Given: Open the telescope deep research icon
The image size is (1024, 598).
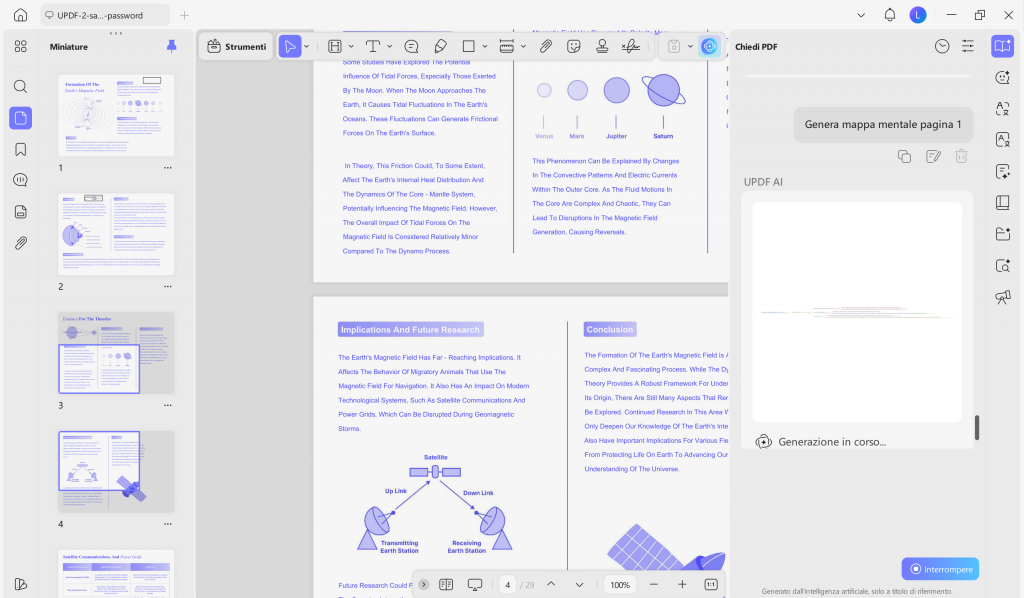Looking at the screenshot, I should pyautogui.click(x=1002, y=297).
